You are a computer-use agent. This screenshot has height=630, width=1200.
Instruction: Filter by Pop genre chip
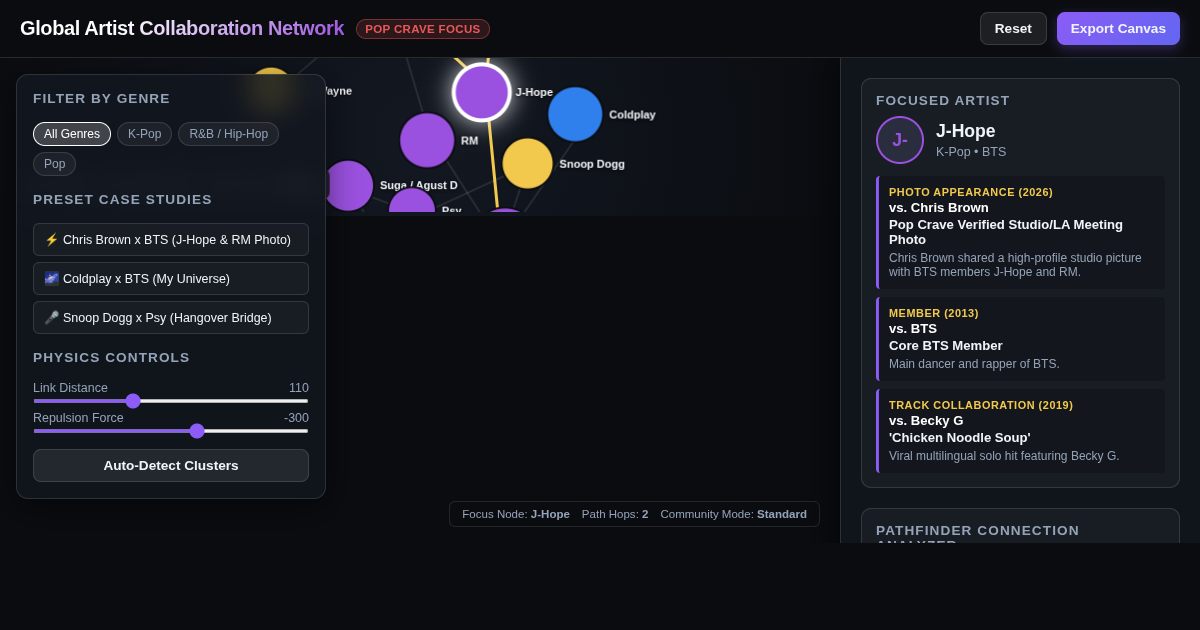click(54, 164)
